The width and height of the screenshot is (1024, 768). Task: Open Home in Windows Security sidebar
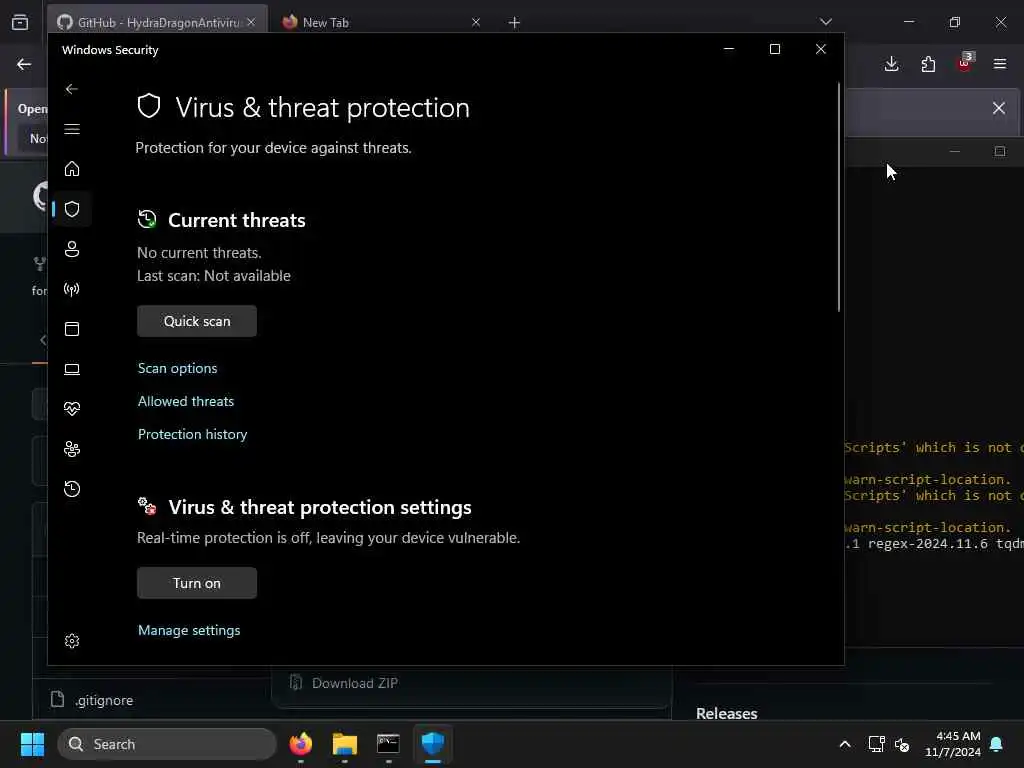(72, 169)
